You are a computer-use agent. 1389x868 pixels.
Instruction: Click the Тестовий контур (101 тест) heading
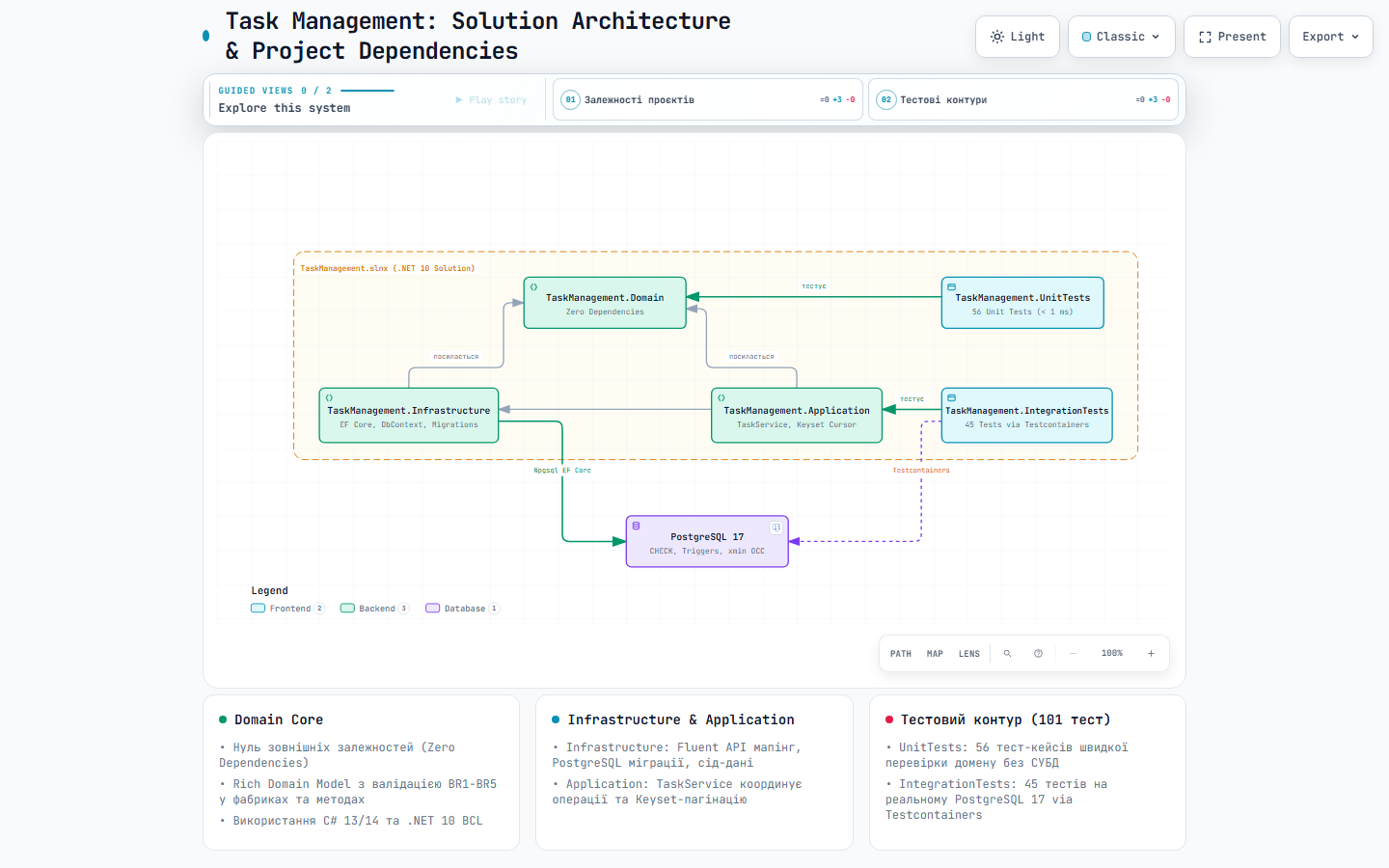1005,719
